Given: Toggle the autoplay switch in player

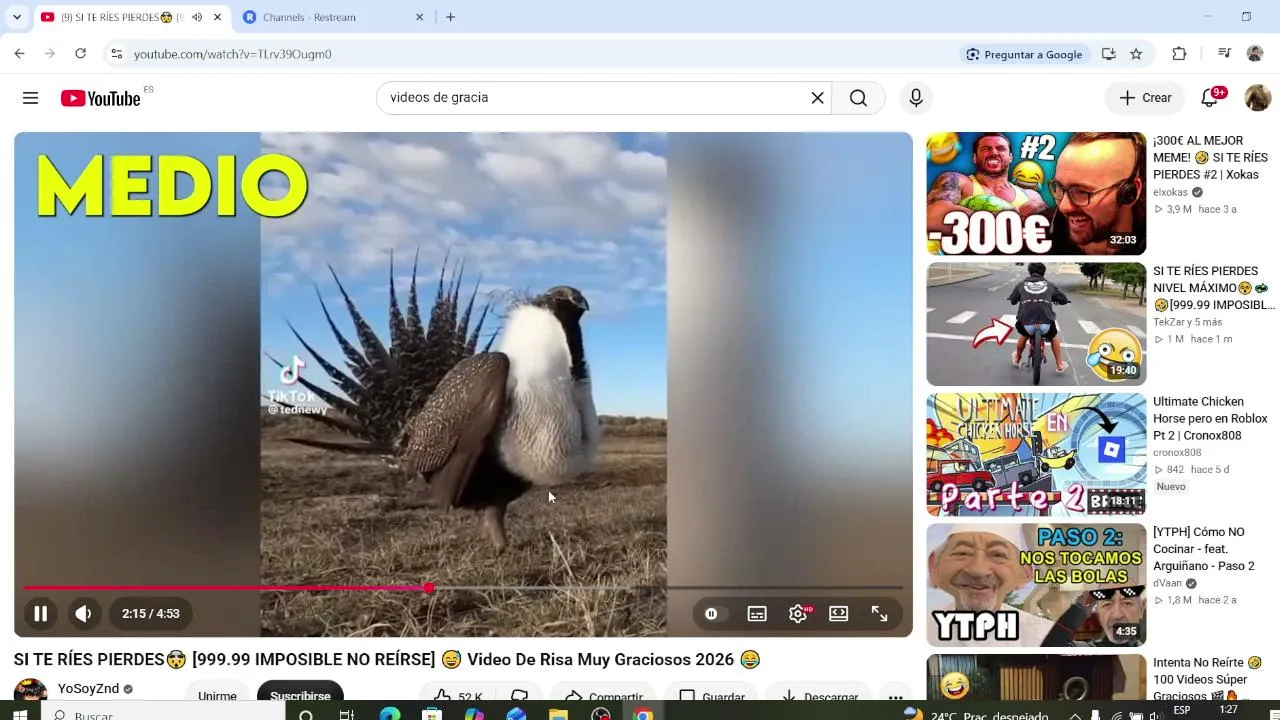Looking at the screenshot, I should coord(711,614).
